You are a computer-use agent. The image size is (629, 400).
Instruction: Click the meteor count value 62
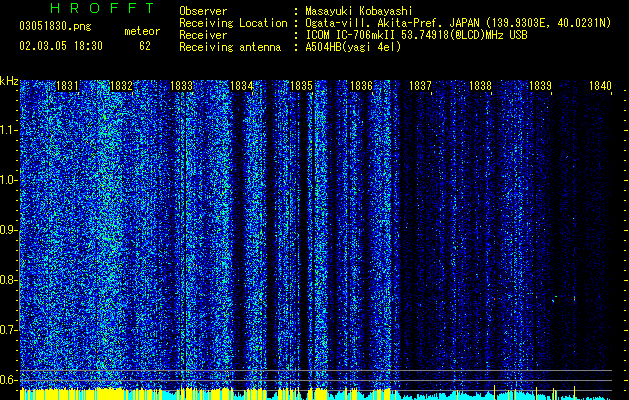145,46
